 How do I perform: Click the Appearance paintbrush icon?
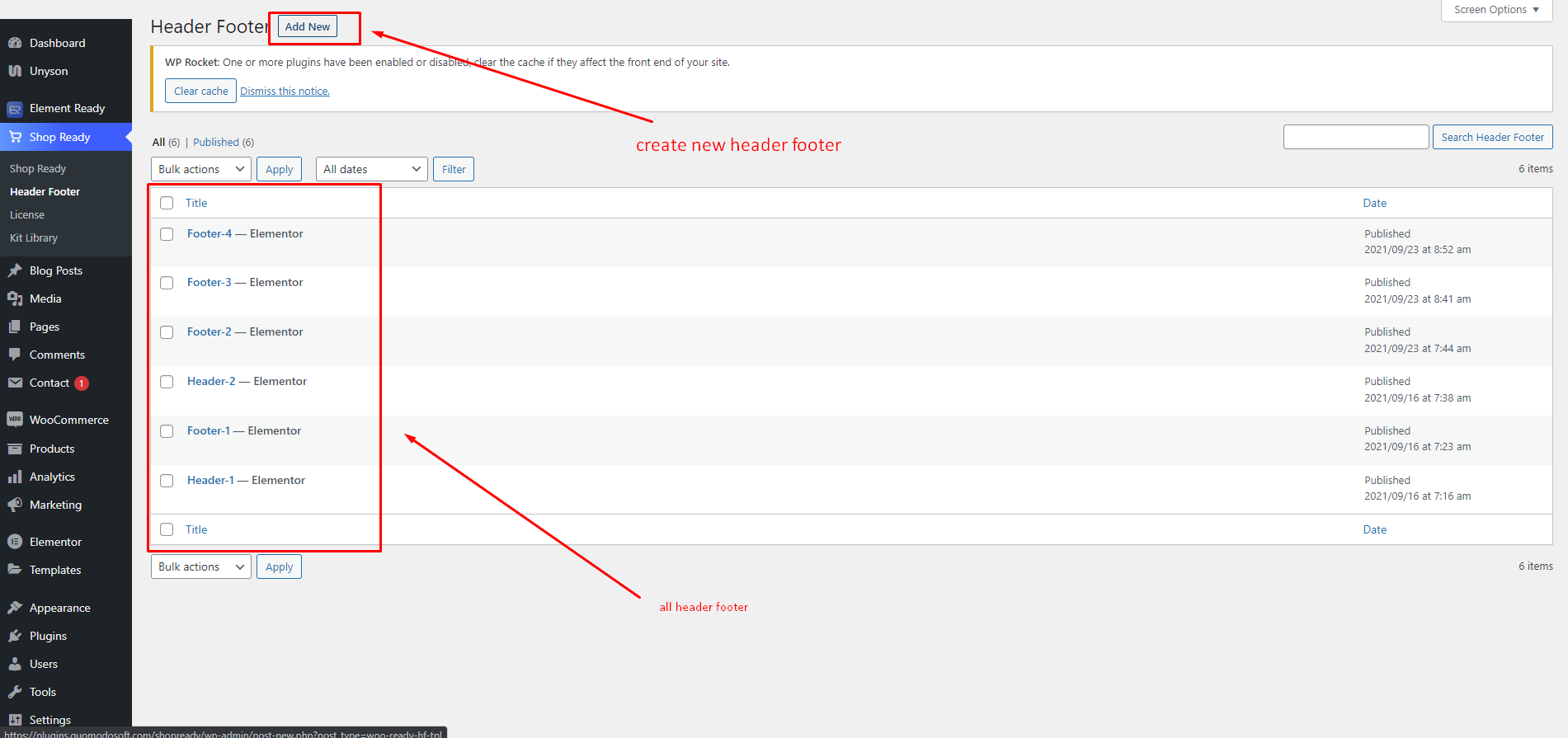pos(15,608)
